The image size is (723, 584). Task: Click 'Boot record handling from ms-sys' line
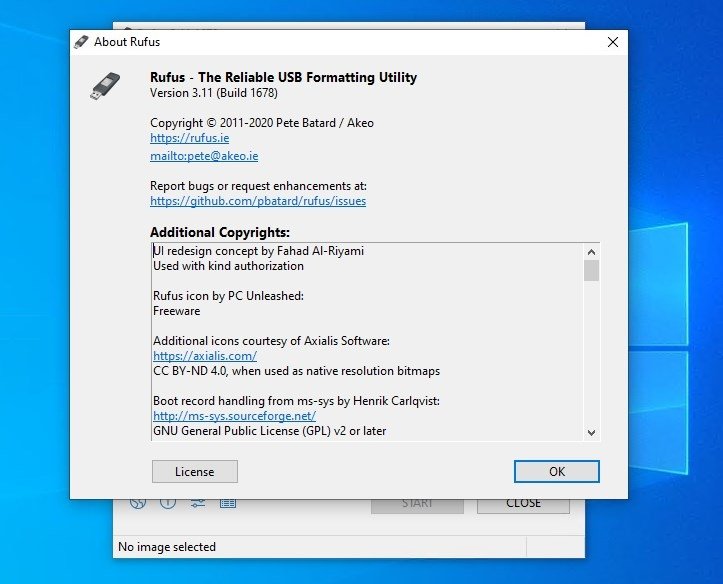click(x=296, y=401)
